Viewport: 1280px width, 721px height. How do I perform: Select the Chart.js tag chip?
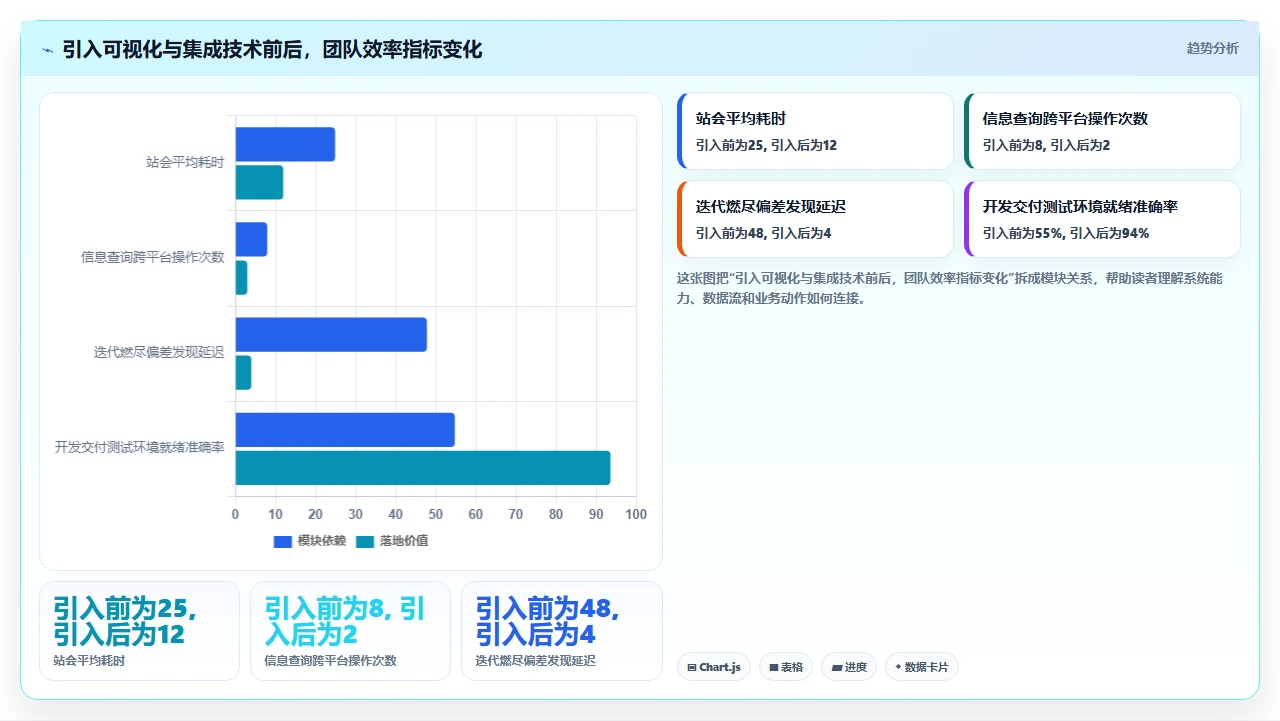pos(714,667)
